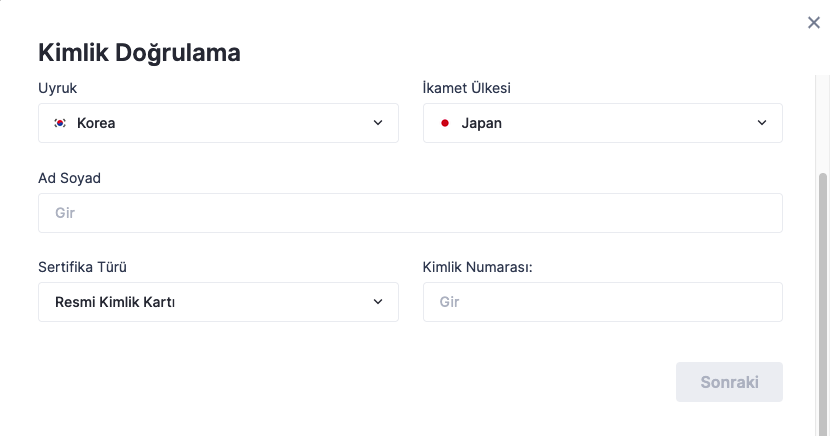Click the Korea flag icon

60,123
